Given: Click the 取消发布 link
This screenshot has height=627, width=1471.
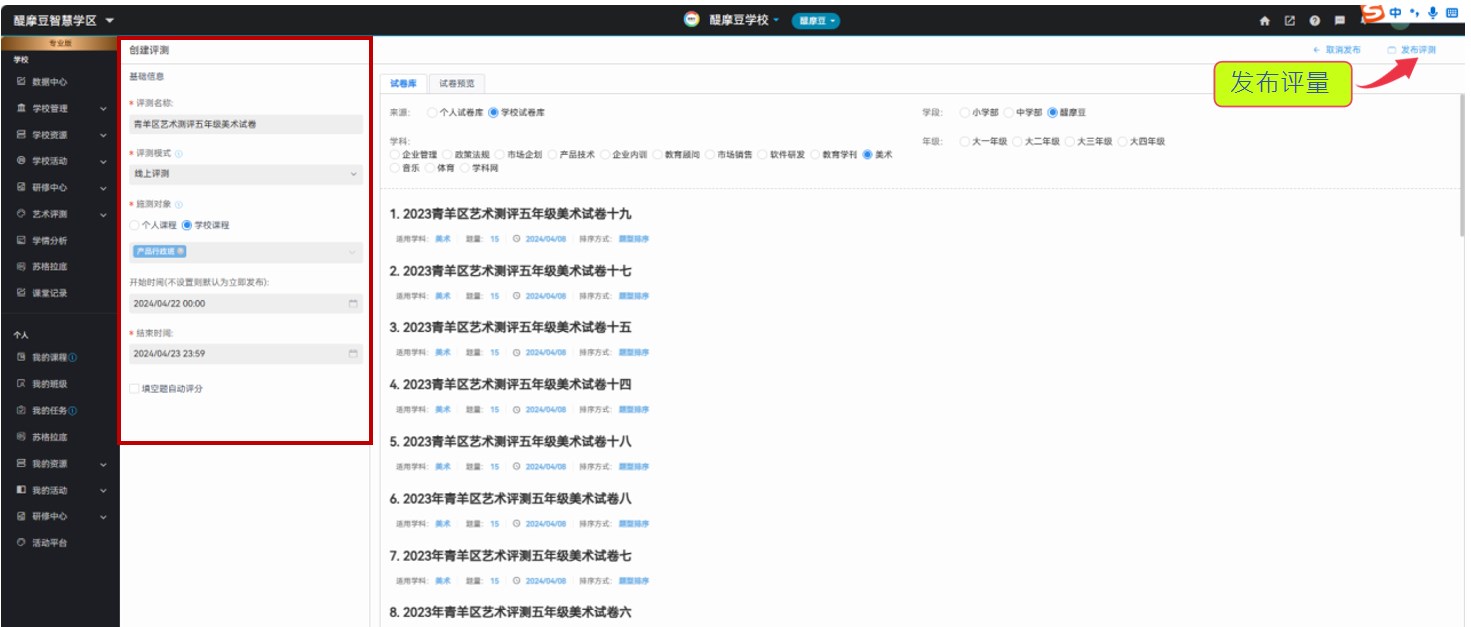Looking at the screenshot, I should coord(1337,50).
